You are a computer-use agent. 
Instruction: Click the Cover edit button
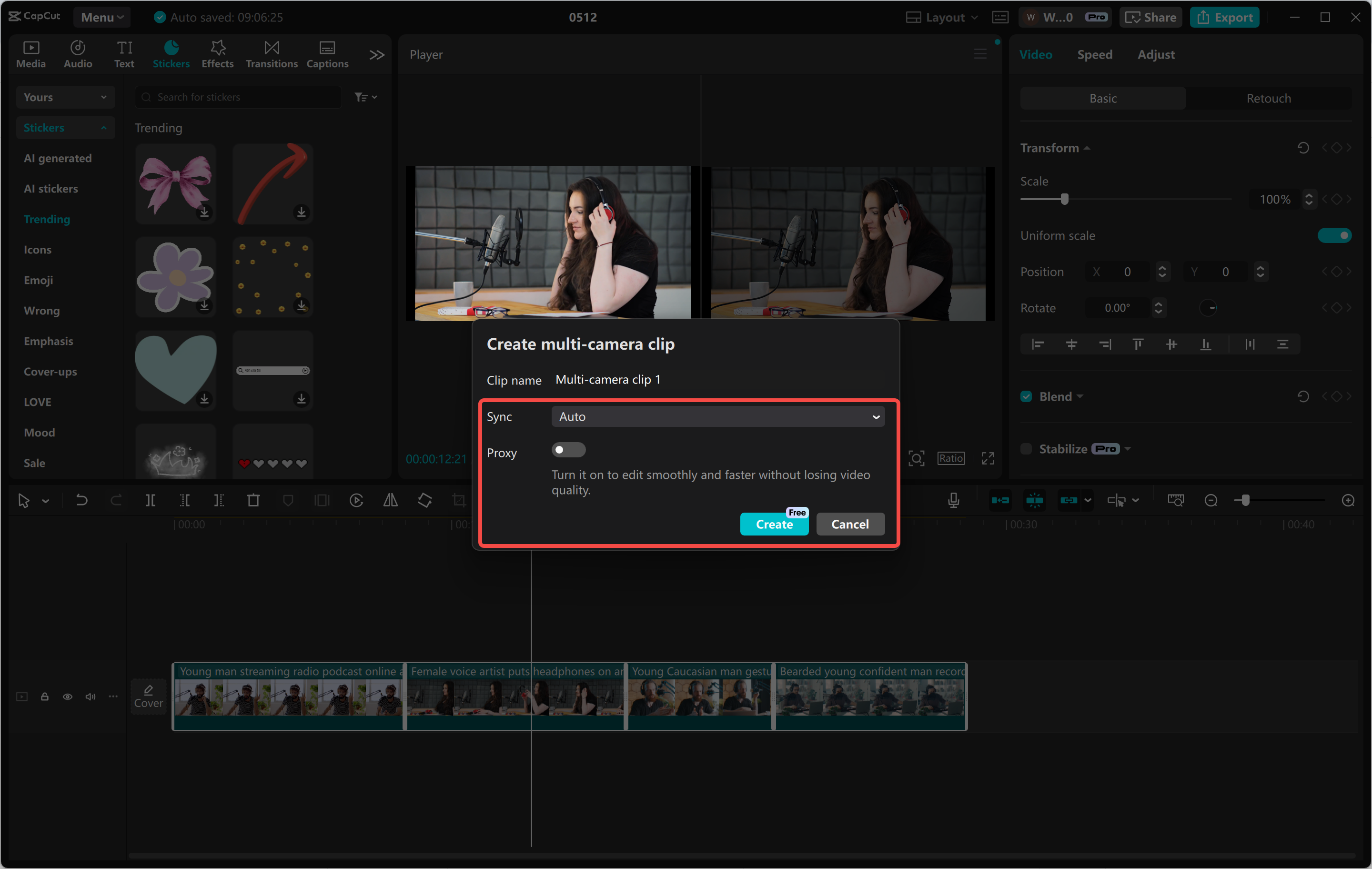click(148, 697)
